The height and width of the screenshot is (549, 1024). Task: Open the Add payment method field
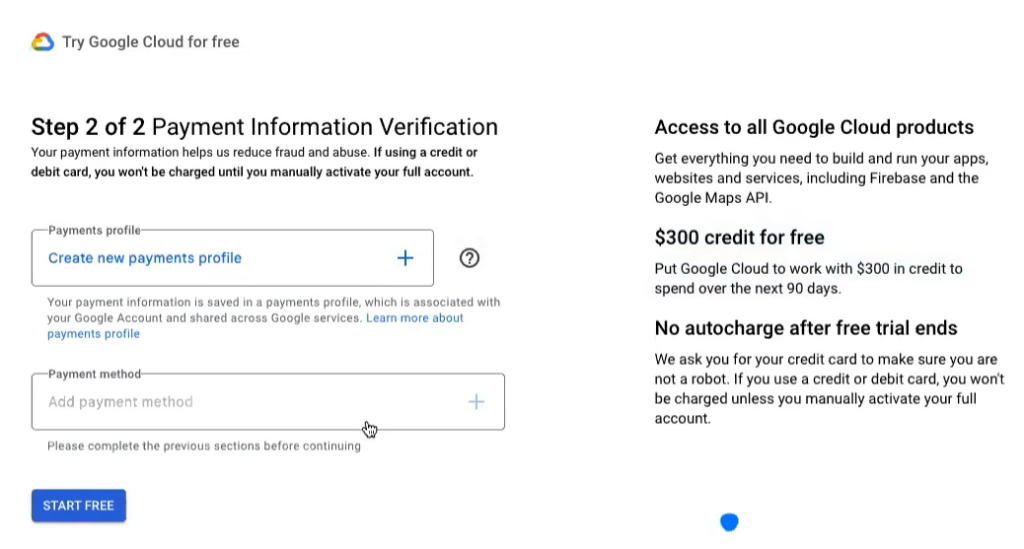point(268,401)
